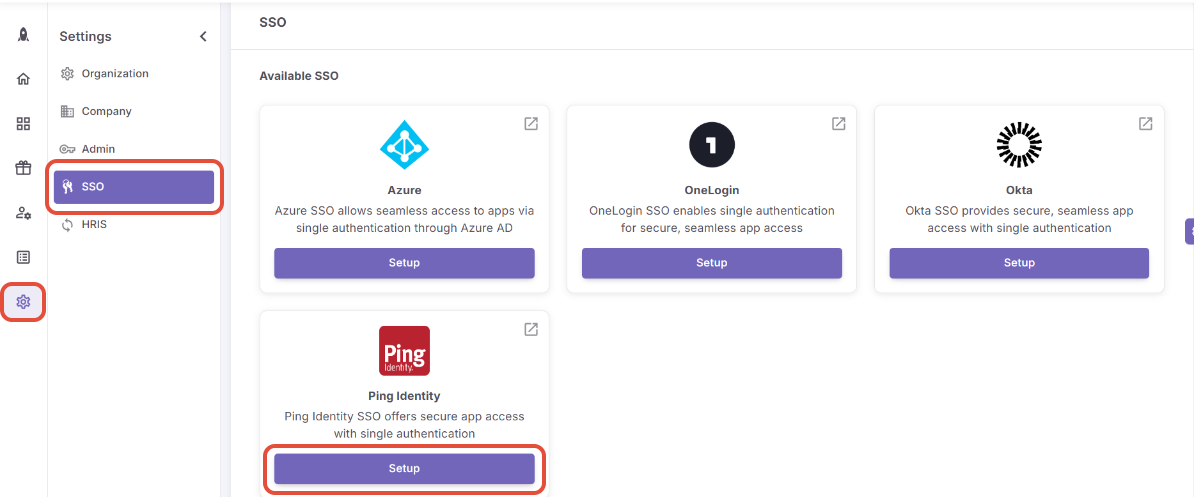
Task: Open Azure external link icon
Action: coord(531,124)
